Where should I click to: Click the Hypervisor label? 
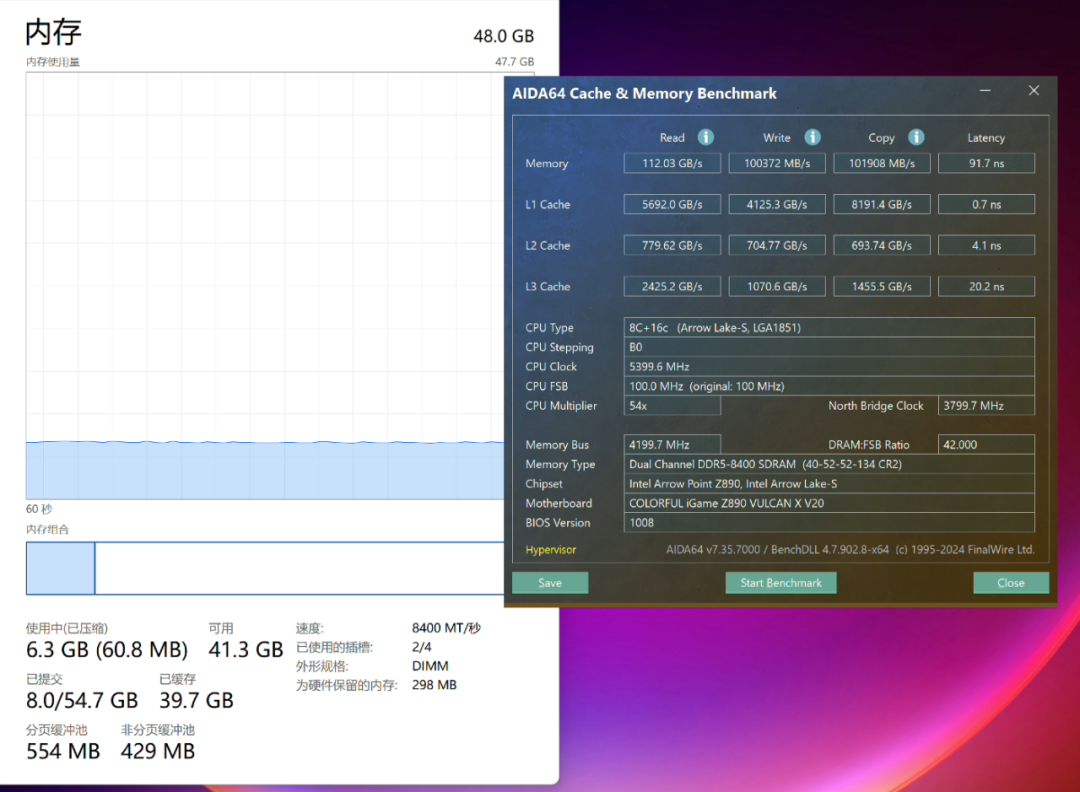pyautogui.click(x=550, y=550)
